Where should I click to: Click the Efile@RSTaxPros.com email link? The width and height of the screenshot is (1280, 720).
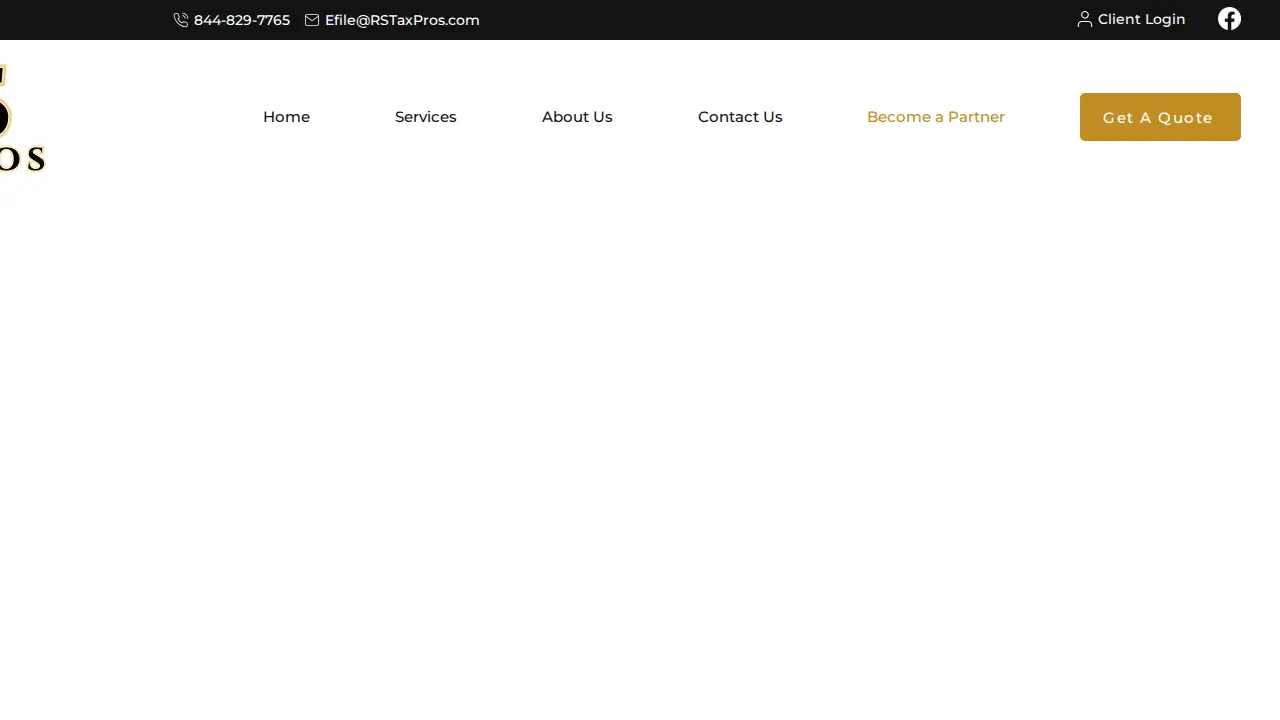pyautogui.click(x=402, y=20)
